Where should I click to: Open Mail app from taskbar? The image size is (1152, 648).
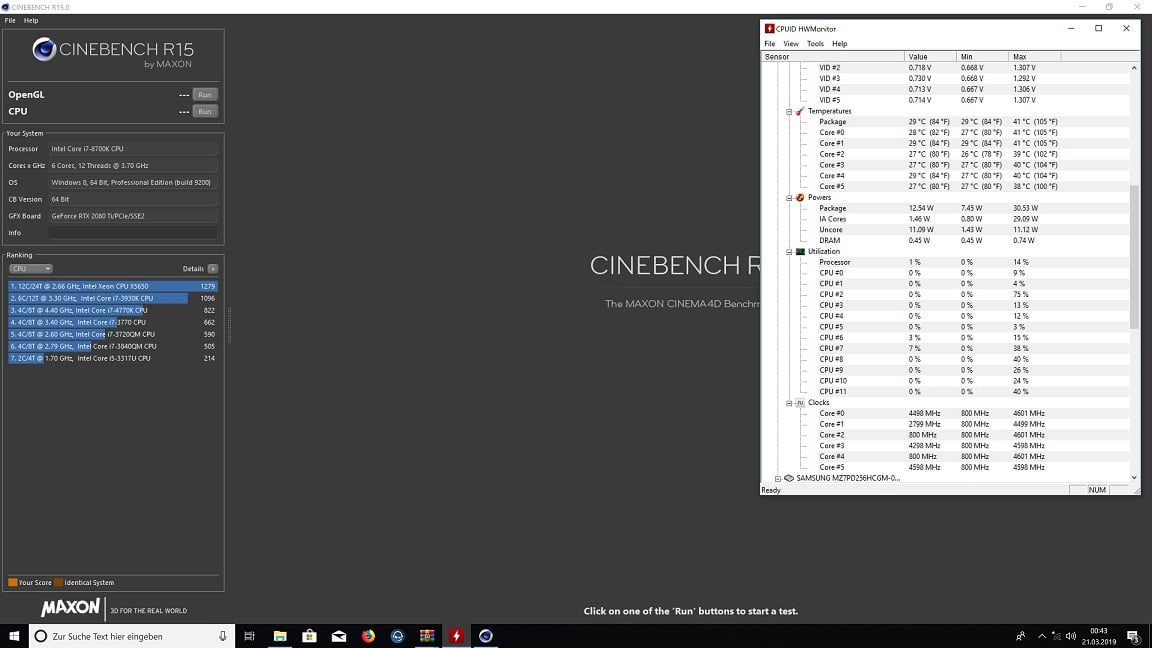pyautogui.click(x=339, y=636)
